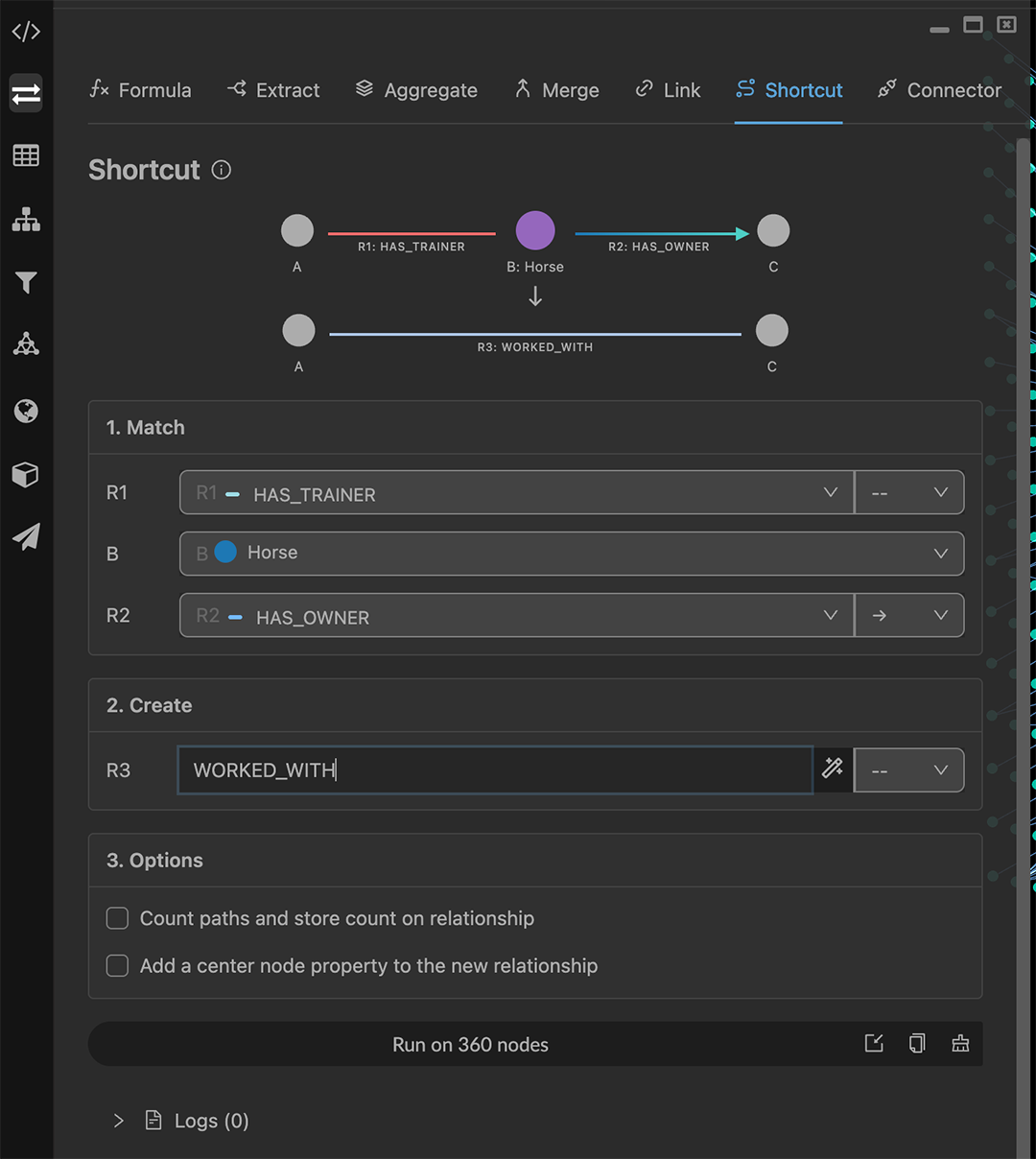The height and width of the screenshot is (1159, 1036).
Task: Open the hierarchy layout sidebar icon
Action: (x=26, y=220)
